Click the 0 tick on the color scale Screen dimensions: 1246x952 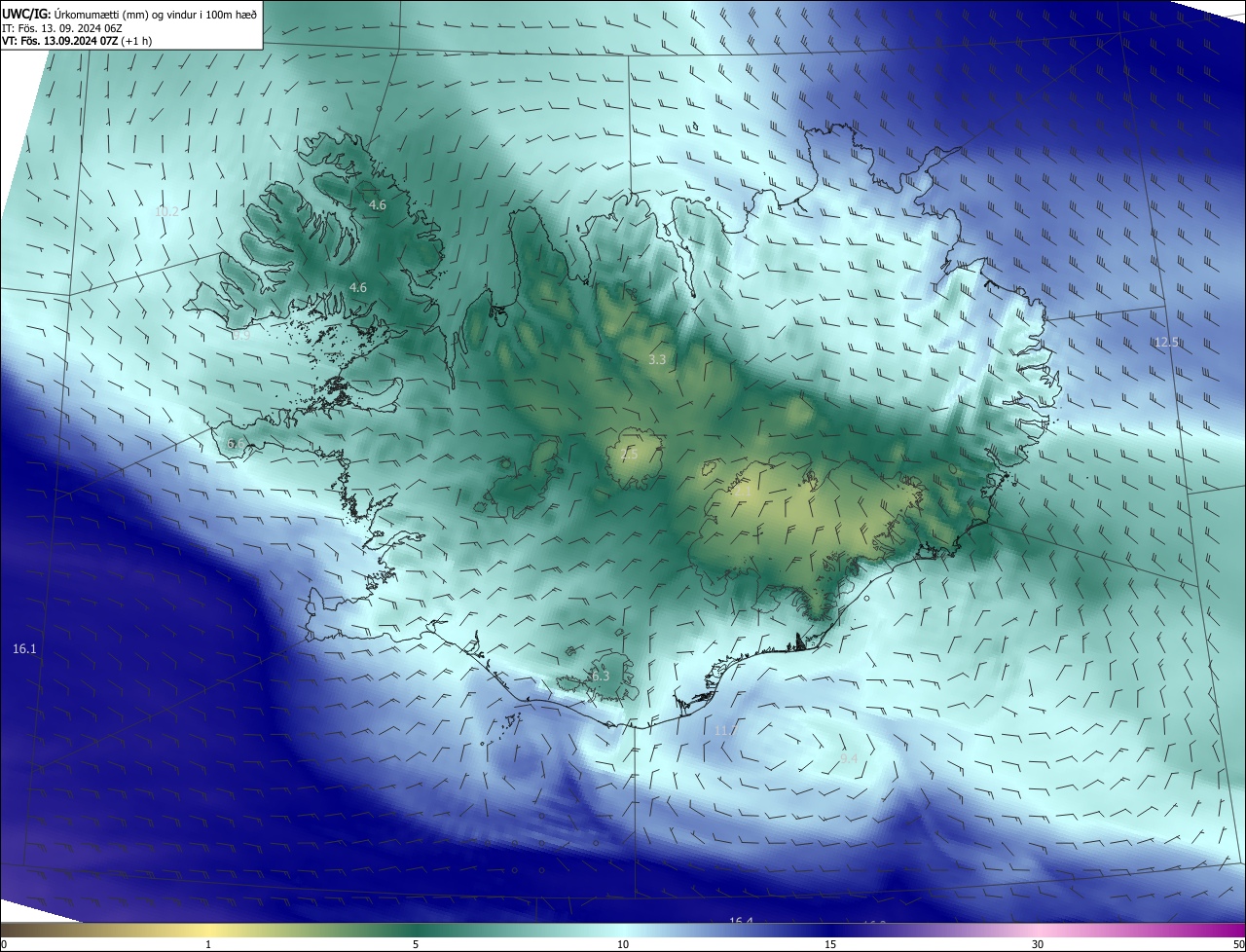click(4, 944)
